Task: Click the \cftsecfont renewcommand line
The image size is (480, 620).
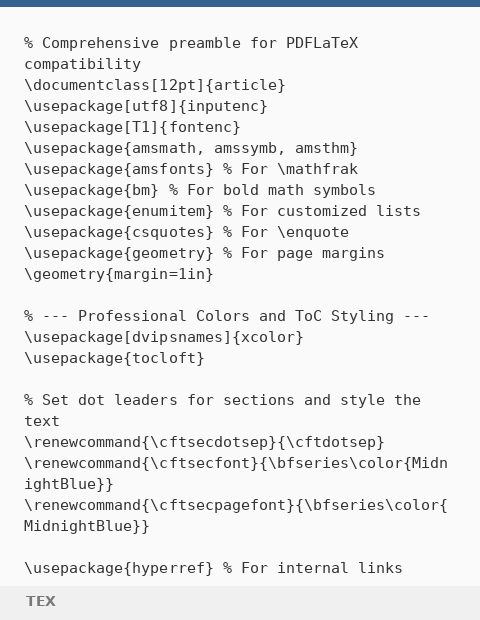Action: 236,473
